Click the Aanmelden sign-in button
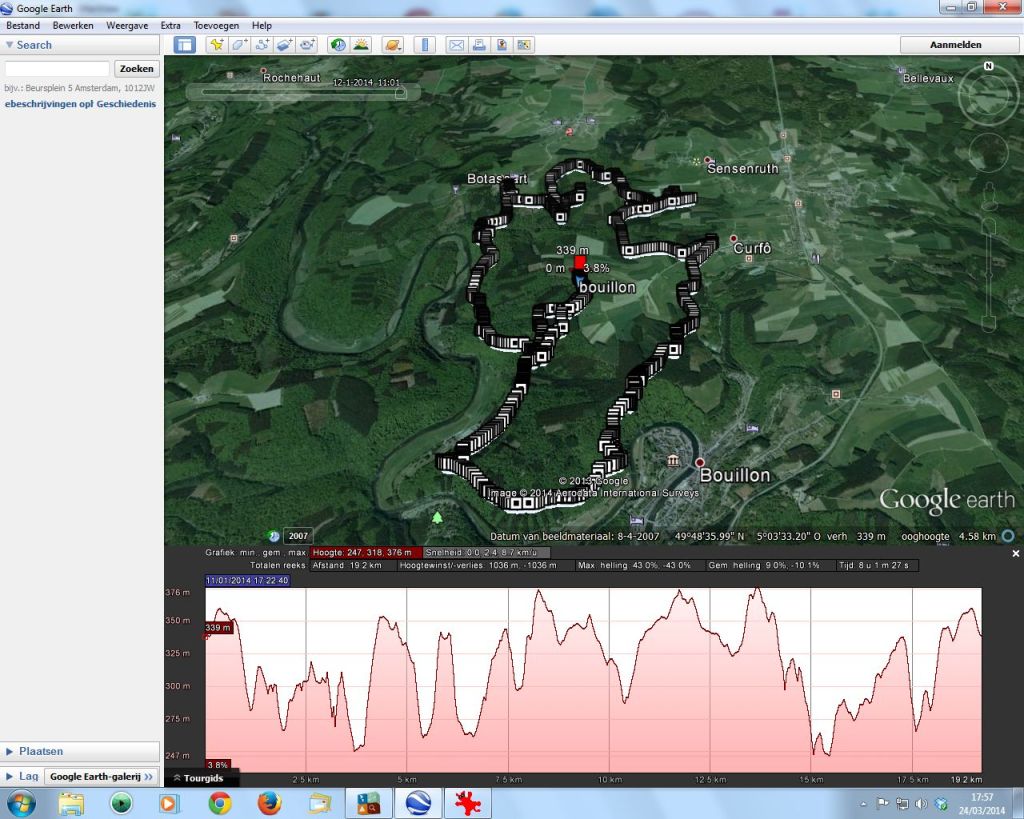 point(955,45)
